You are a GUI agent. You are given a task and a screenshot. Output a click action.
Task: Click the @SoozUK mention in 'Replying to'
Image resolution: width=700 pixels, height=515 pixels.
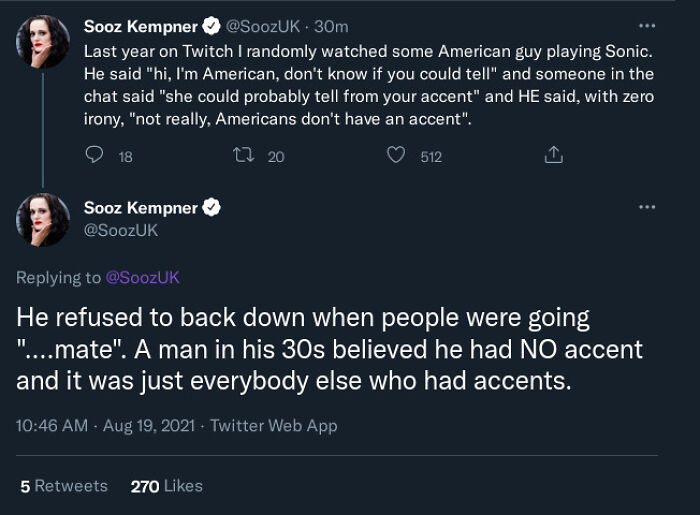(143, 277)
